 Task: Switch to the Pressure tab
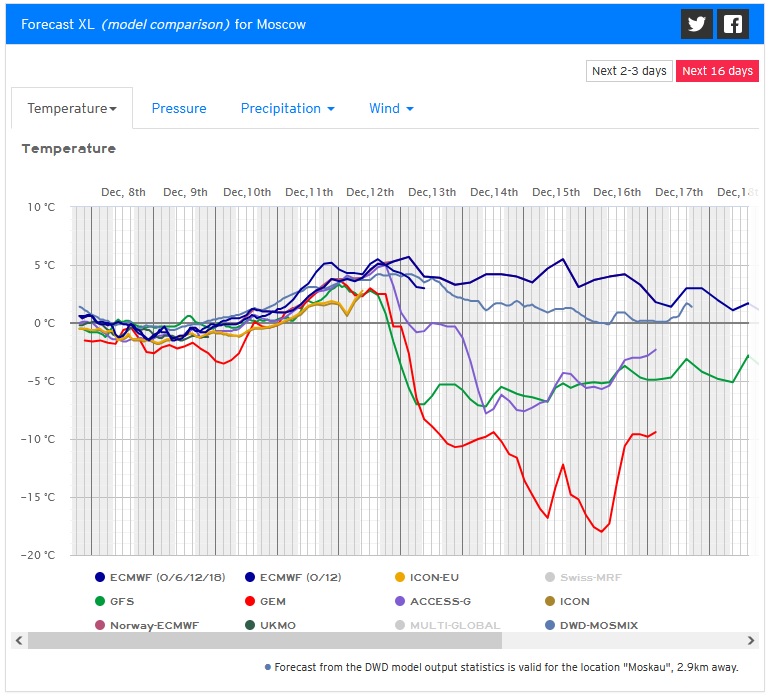click(x=179, y=108)
